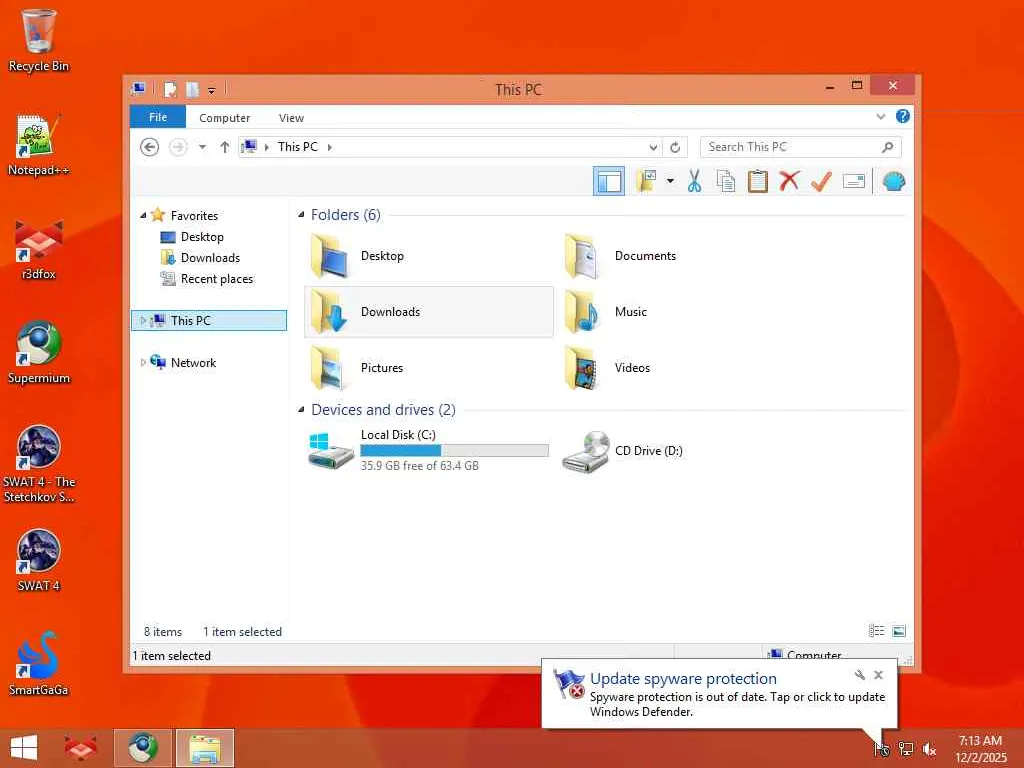The width and height of the screenshot is (1024, 768).
Task: Click the red X Delete icon
Action: click(790, 181)
